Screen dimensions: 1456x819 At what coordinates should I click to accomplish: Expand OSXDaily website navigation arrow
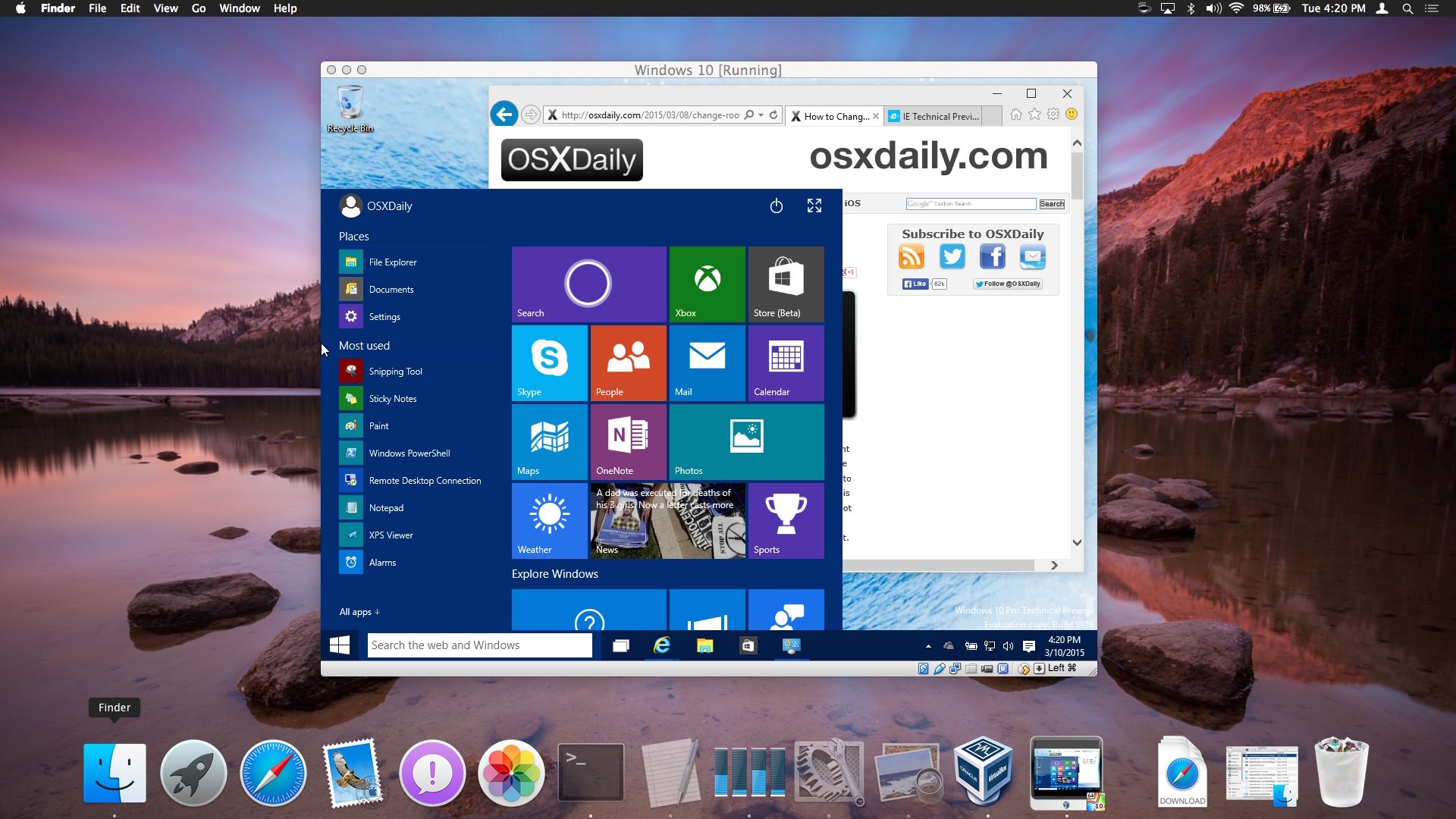point(1053,564)
